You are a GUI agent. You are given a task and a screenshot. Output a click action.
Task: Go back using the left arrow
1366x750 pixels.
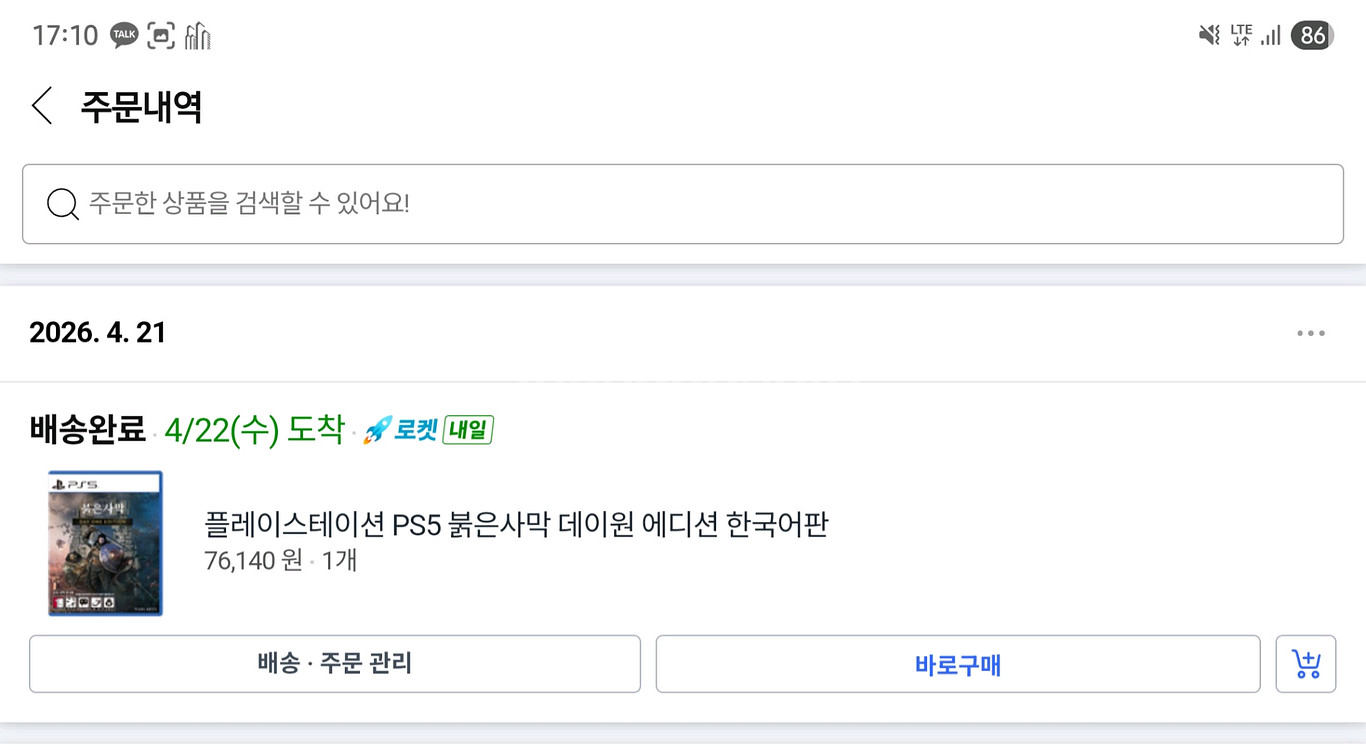pyautogui.click(x=41, y=105)
